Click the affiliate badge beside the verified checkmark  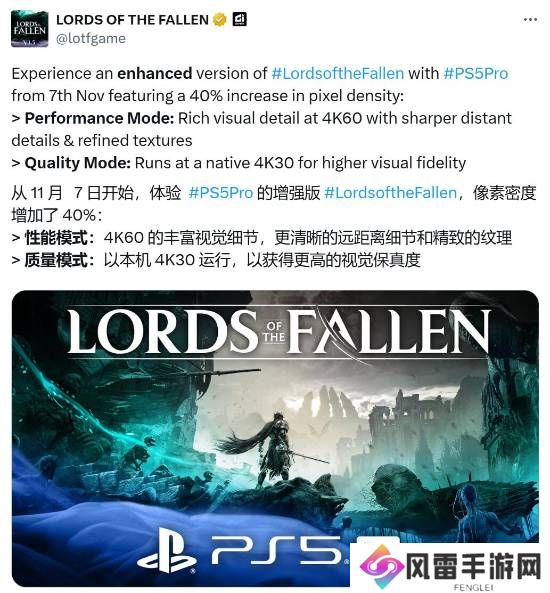click(x=239, y=19)
